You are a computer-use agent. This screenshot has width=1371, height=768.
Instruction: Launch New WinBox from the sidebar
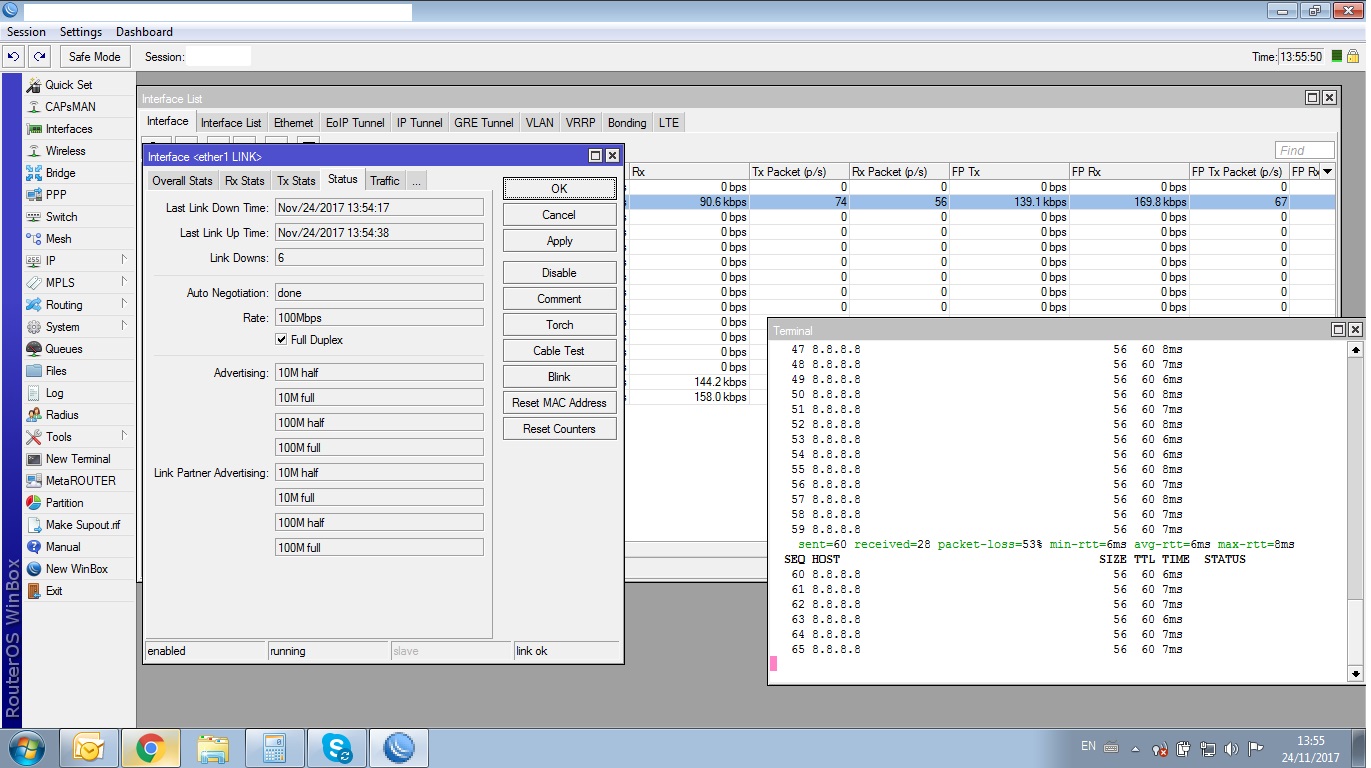(x=78, y=569)
